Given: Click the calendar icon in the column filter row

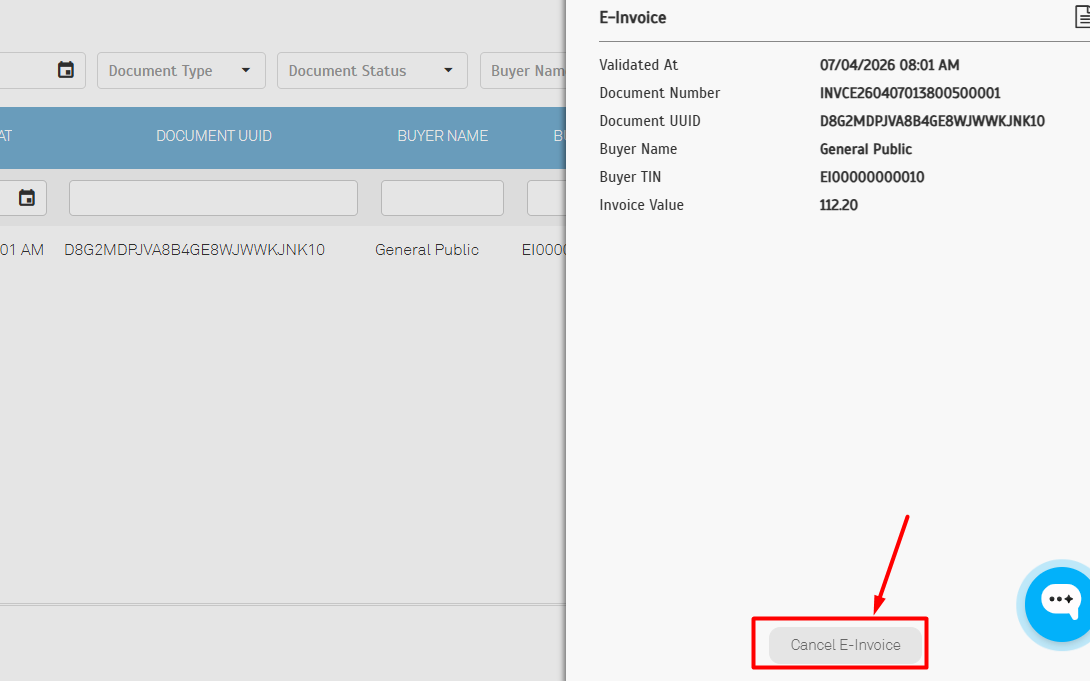Looking at the screenshot, I should (27, 198).
